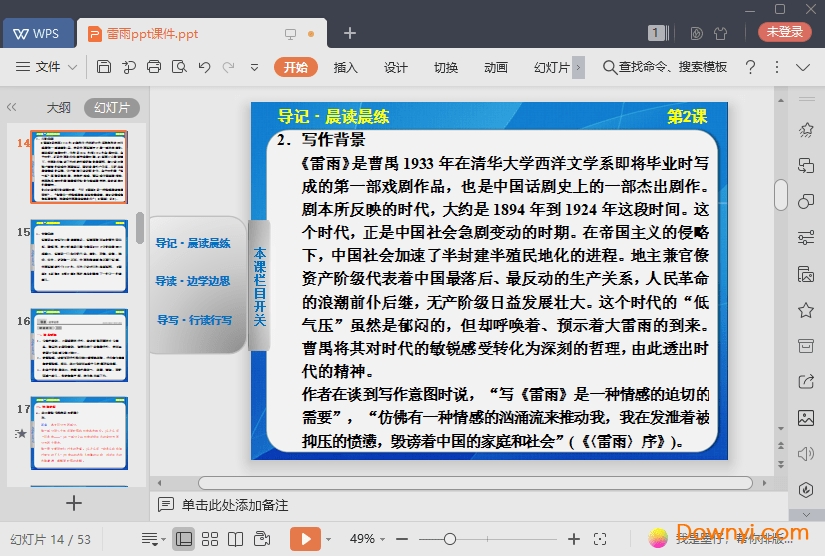
Task: Click the Save icon in quick toolbar
Action: point(104,67)
